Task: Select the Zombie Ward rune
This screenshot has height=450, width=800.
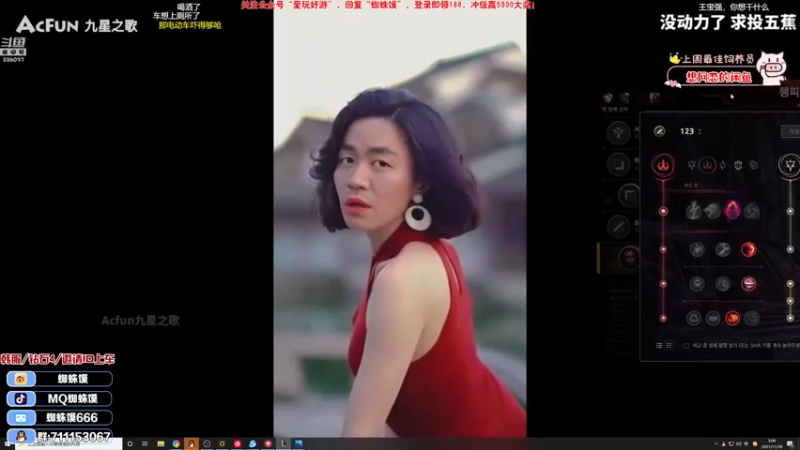Action: (697, 284)
